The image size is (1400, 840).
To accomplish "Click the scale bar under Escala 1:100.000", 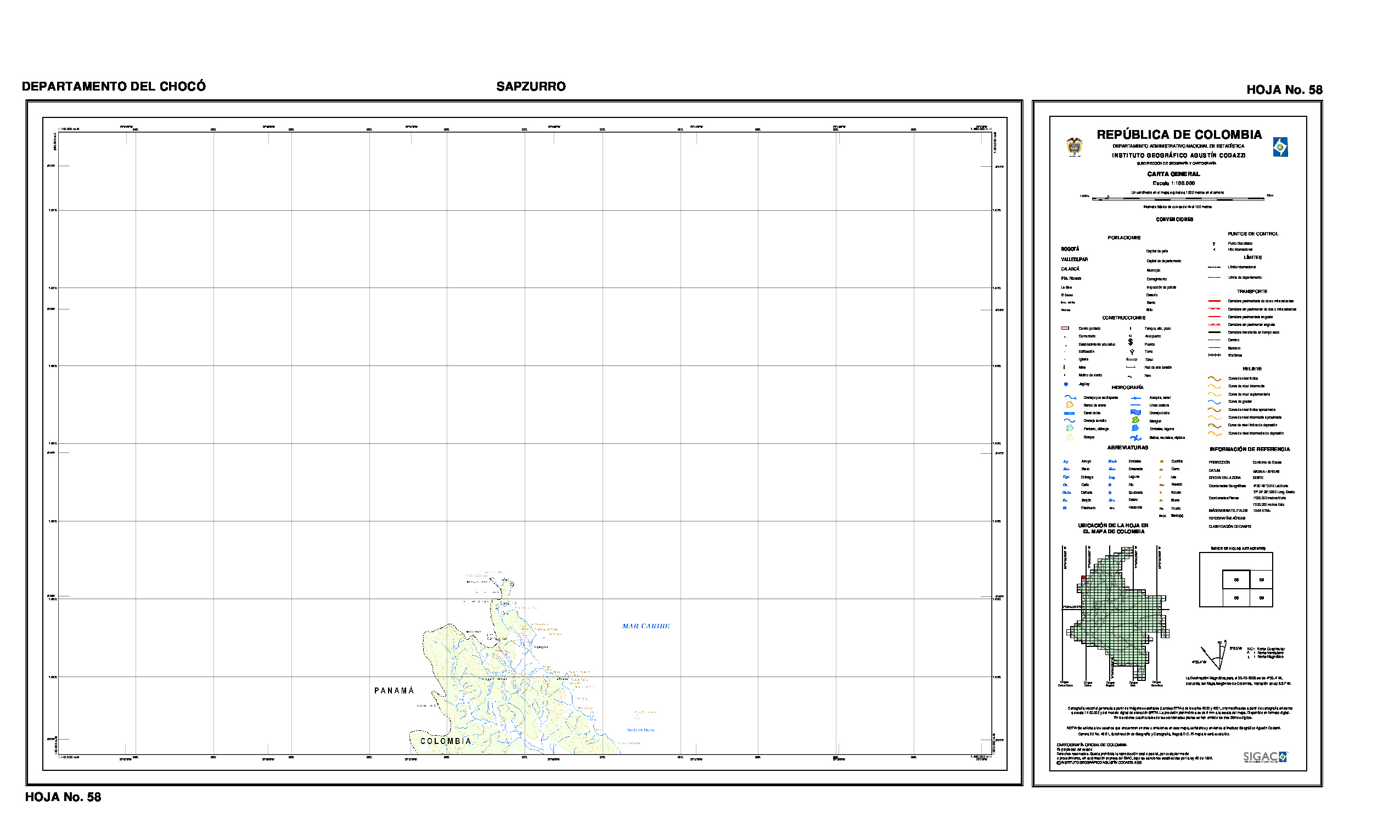I will tap(1178, 199).
